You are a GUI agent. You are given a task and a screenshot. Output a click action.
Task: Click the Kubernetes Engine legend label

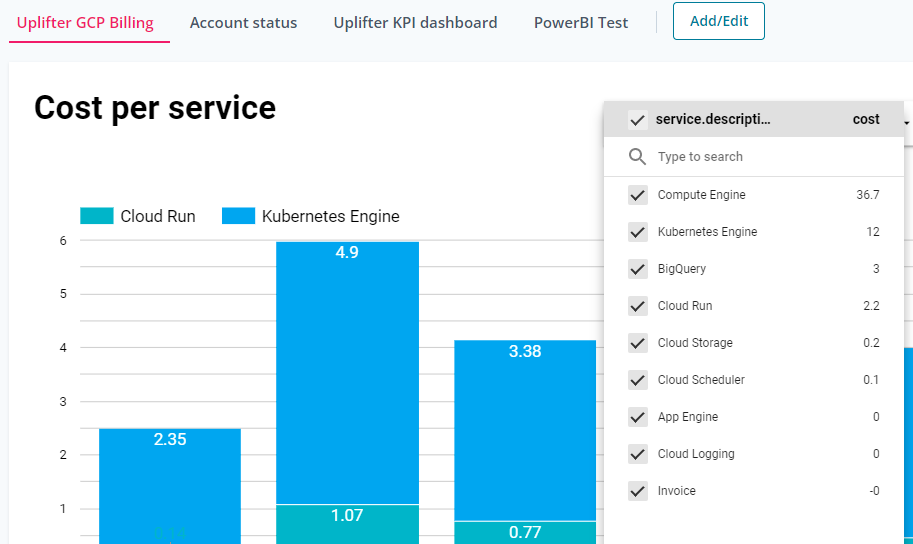pos(331,216)
